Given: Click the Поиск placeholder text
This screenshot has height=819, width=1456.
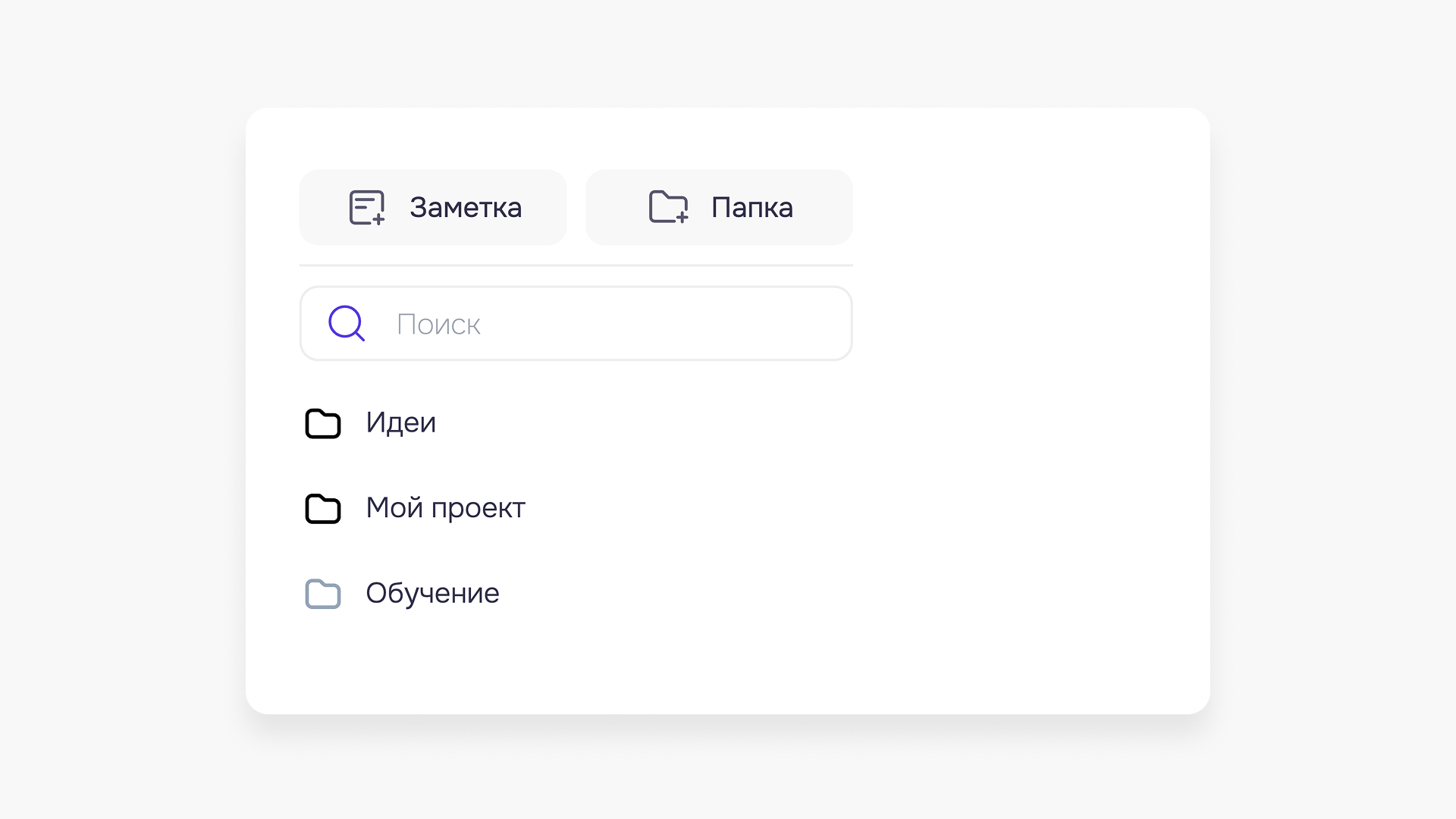Looking at the screenshot, I should point(438,325).
